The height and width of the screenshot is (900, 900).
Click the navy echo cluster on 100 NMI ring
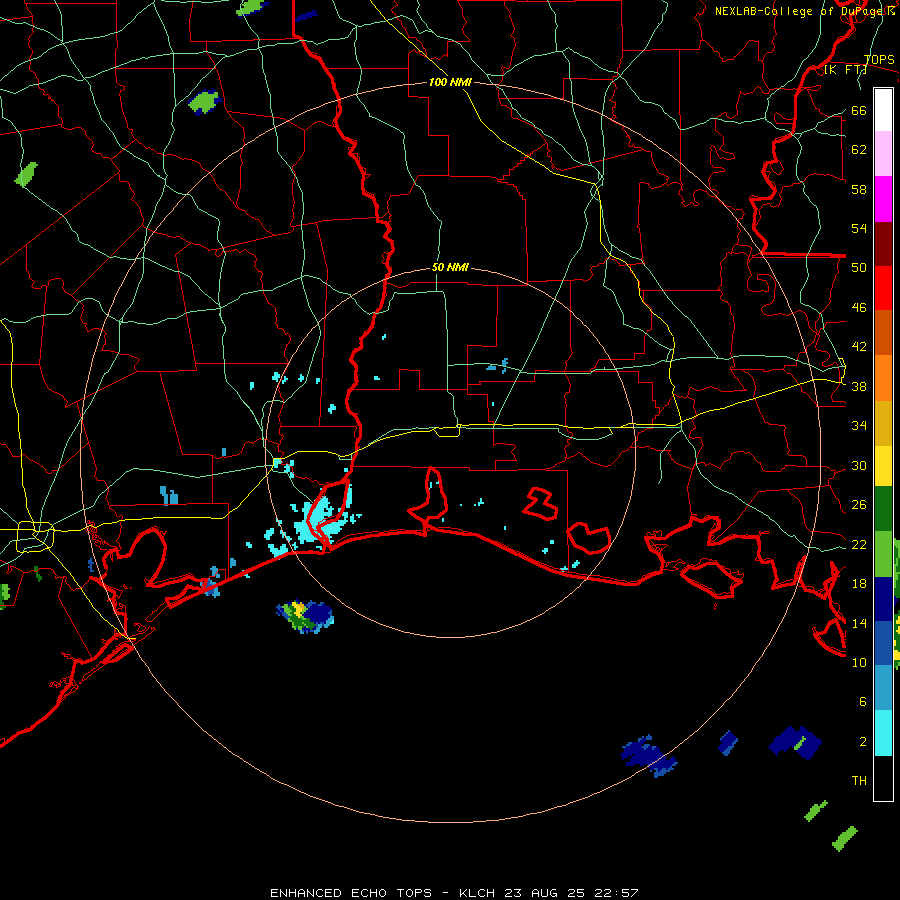pyautogui.click(x=649, y=755)
